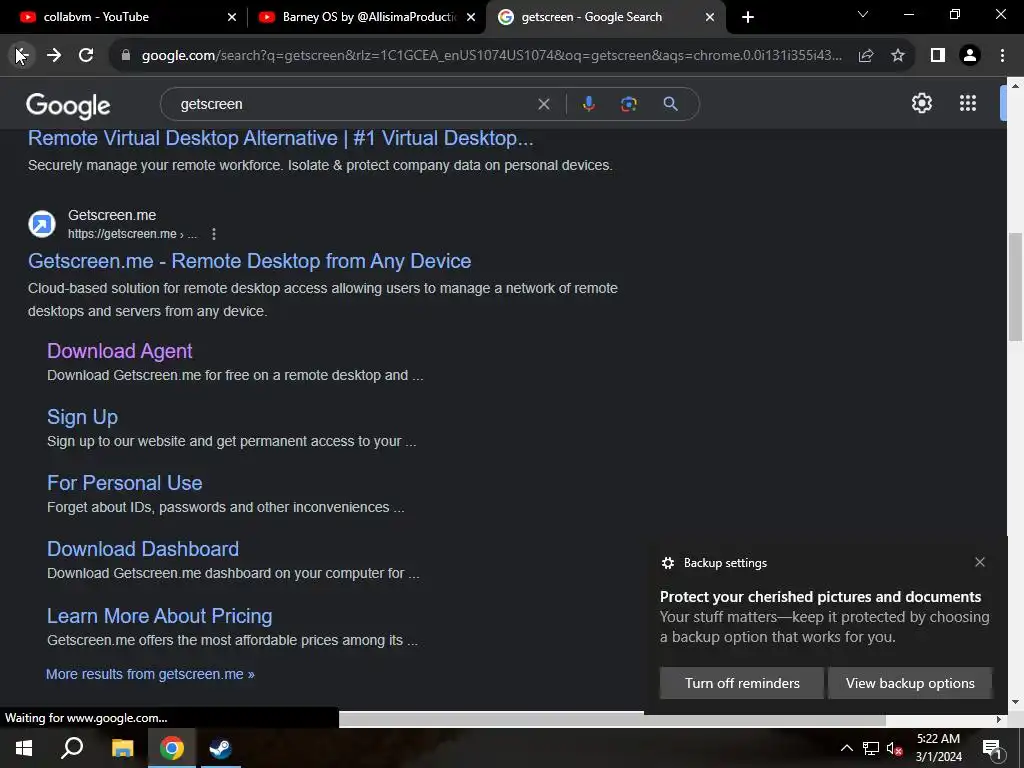
Task: Clear the search box with the X icon
Action: (x=543, y=104)
